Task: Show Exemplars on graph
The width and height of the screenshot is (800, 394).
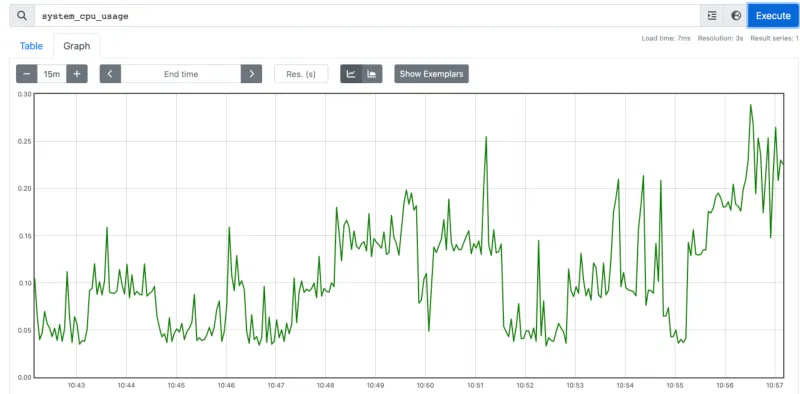Action: point(431,74)
